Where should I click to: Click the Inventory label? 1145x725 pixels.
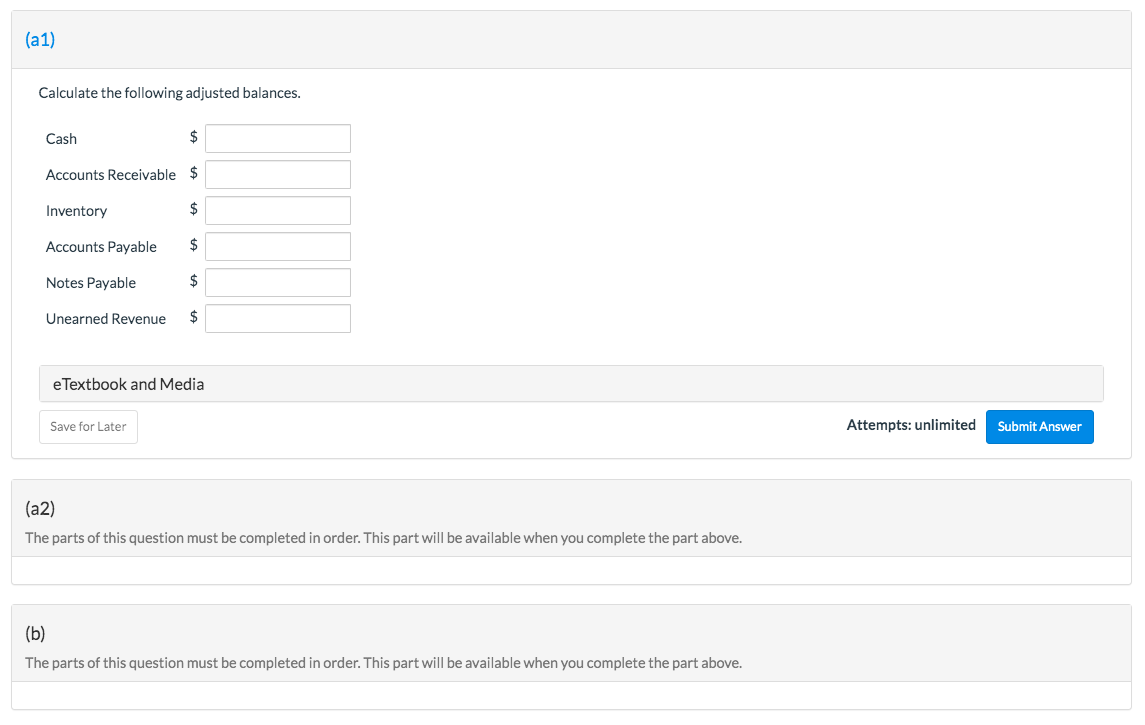[77, 211]
